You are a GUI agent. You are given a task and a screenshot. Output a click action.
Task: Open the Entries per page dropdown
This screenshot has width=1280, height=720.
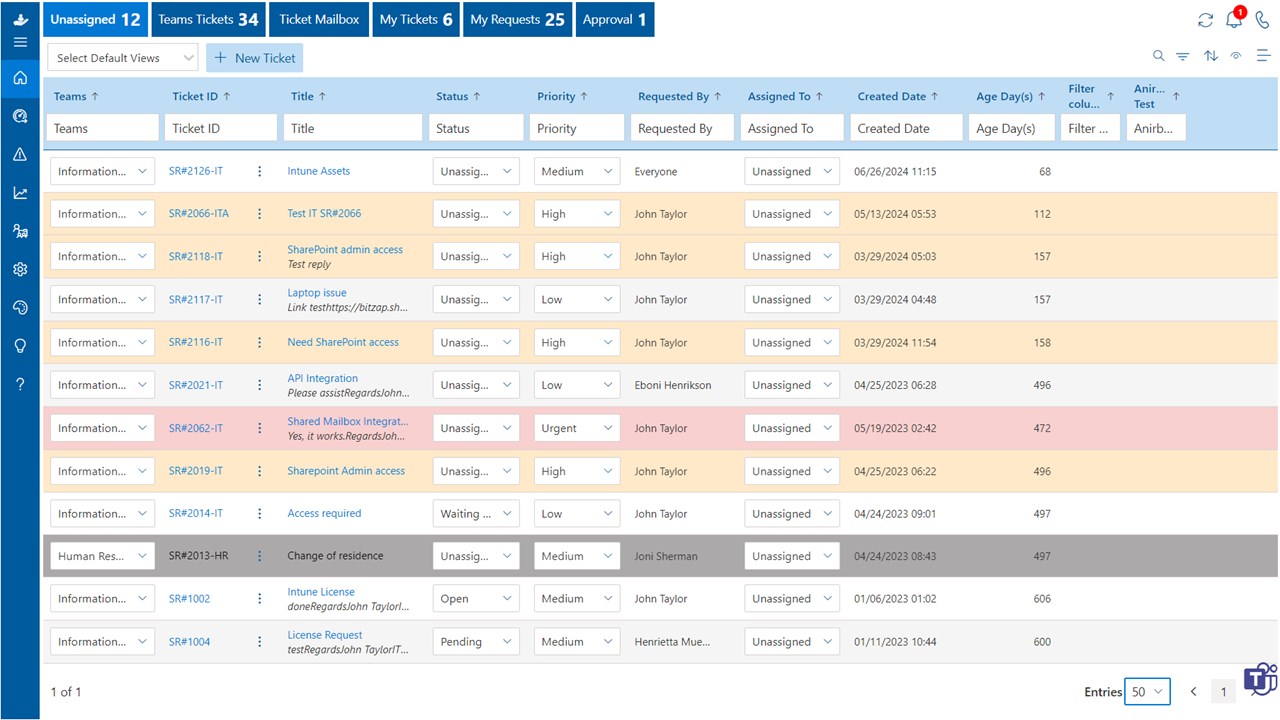(1147, 691)
